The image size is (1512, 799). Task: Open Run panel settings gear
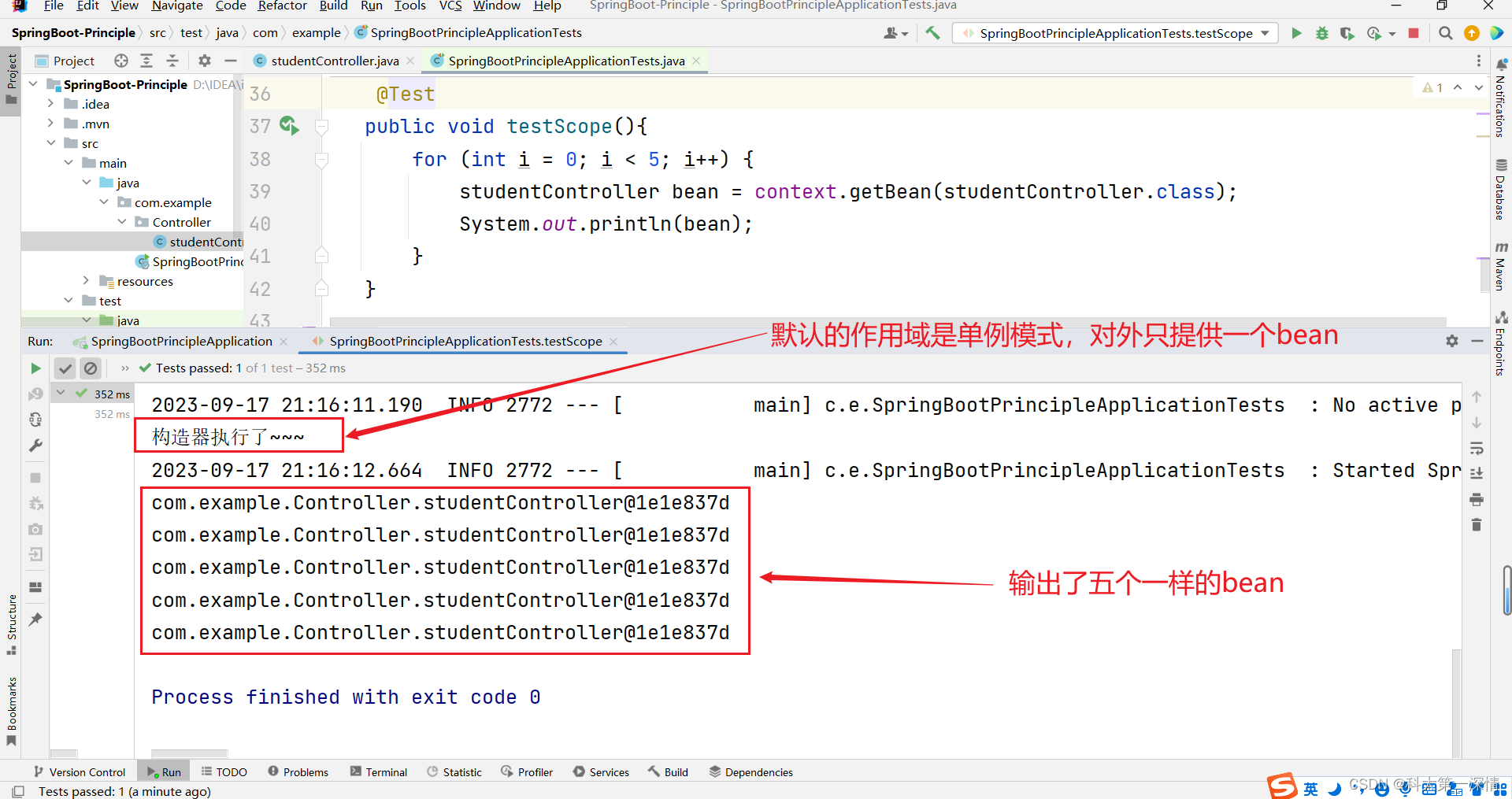[1452, 341]
